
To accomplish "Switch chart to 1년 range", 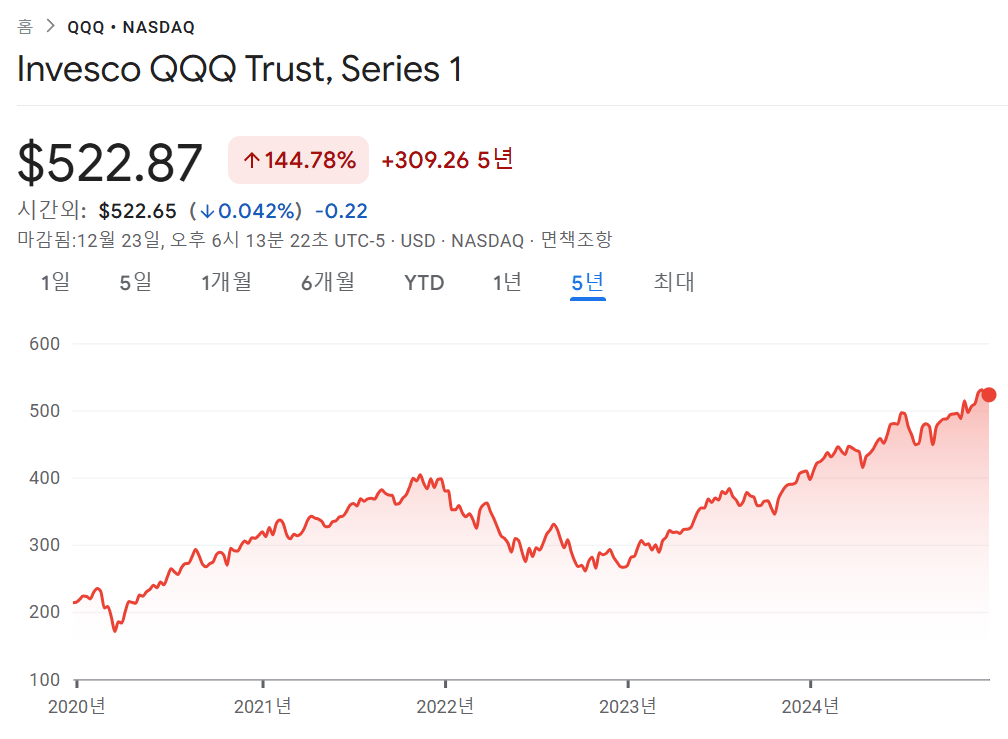I will (507, 283).
